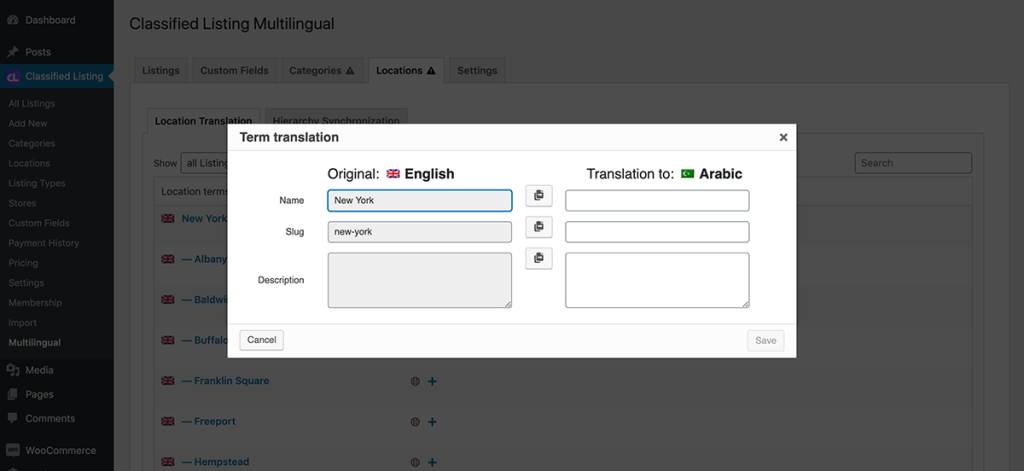Image resolution: width=1024 pixels, height=471 pixels.
Task: Click the WooCommerce icon in the sidebar
Action: tap(12, 450)
